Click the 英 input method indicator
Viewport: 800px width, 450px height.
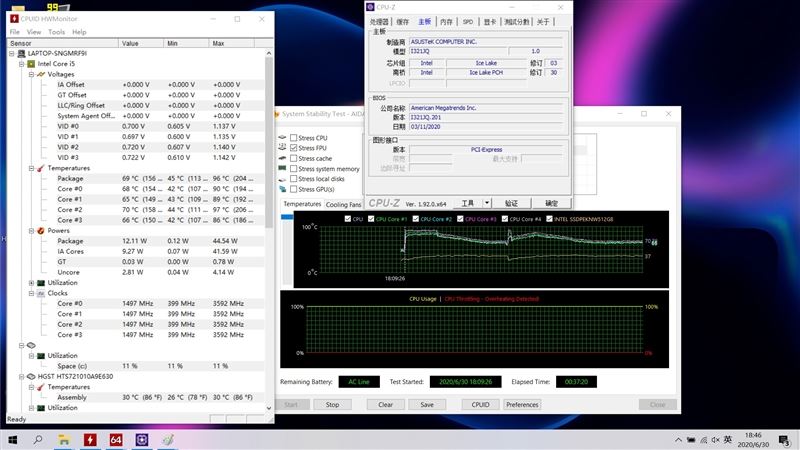728,439
